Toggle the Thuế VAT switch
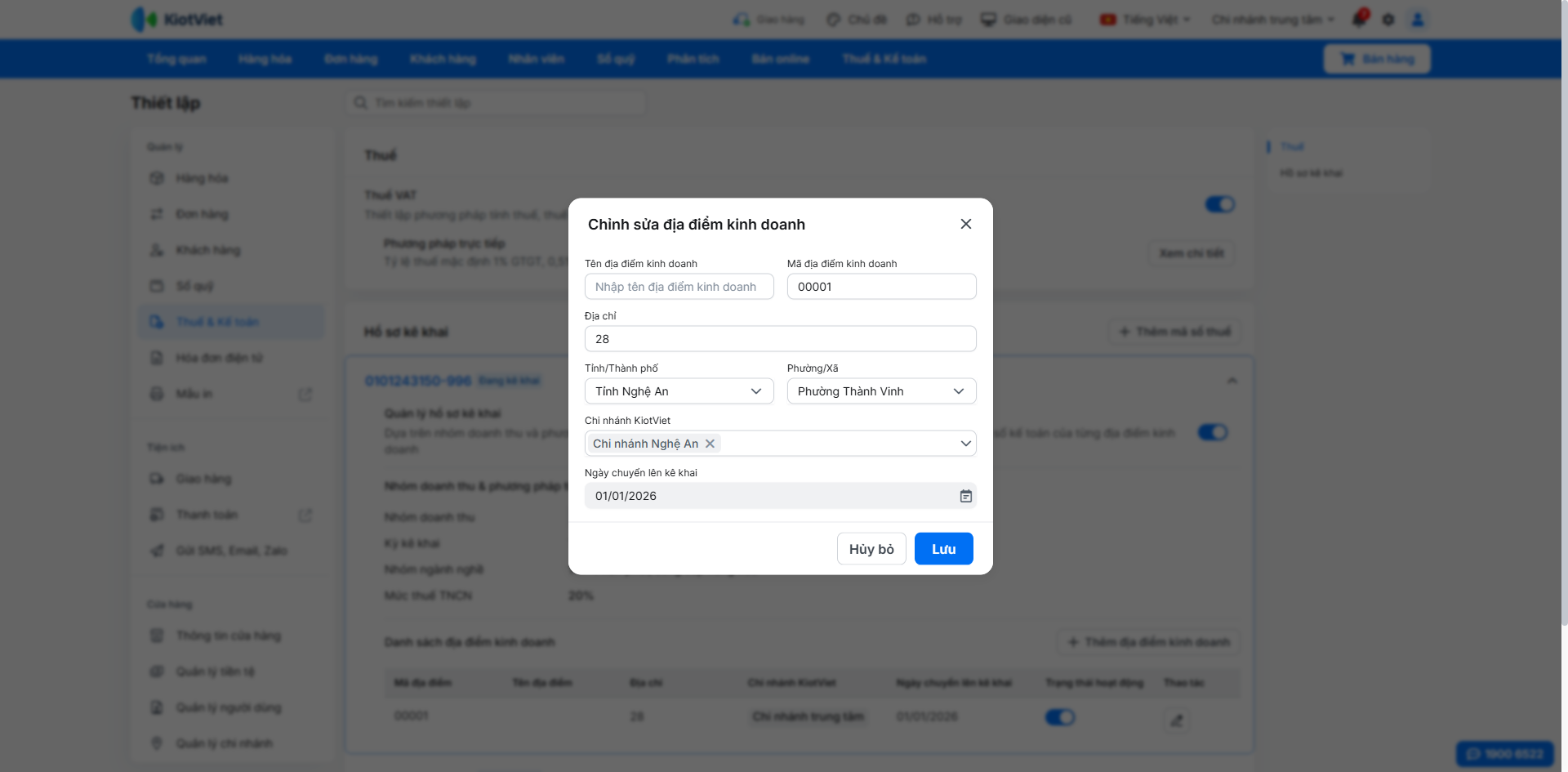1568x772 pixels. tap(1220, 204)
